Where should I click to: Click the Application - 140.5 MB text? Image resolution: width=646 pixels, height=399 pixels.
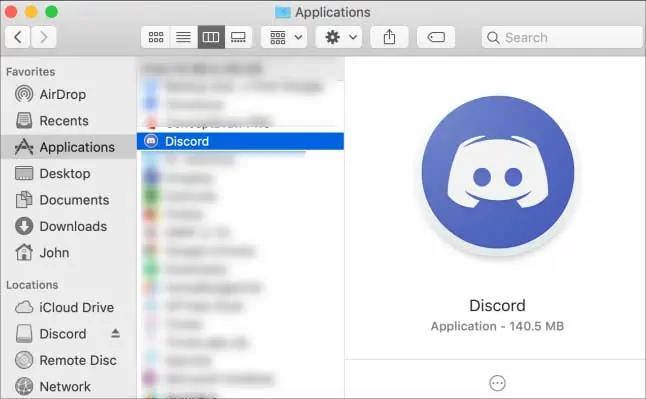pos(497,326)
